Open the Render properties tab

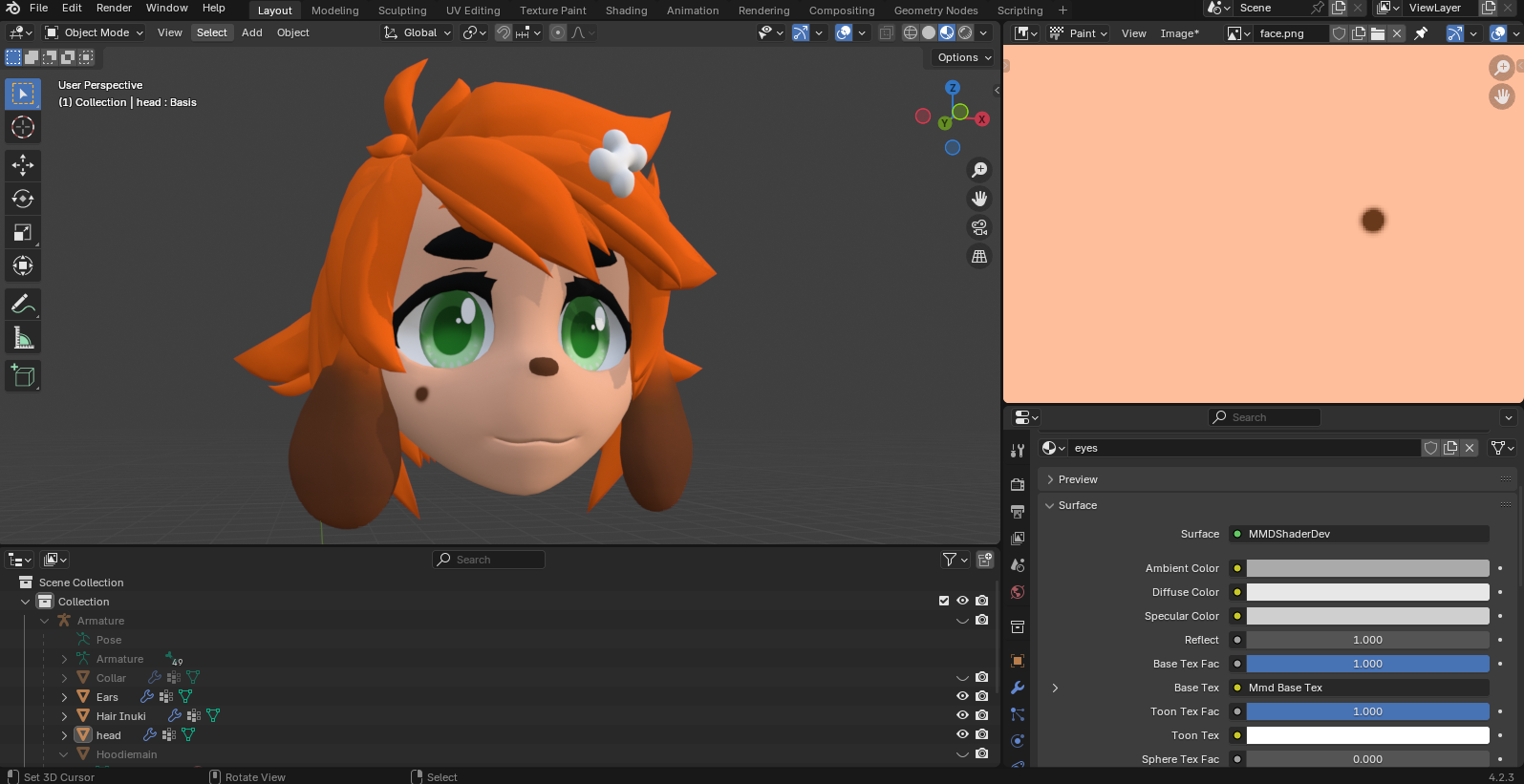pyautogui.click(x=1018, y=485)
